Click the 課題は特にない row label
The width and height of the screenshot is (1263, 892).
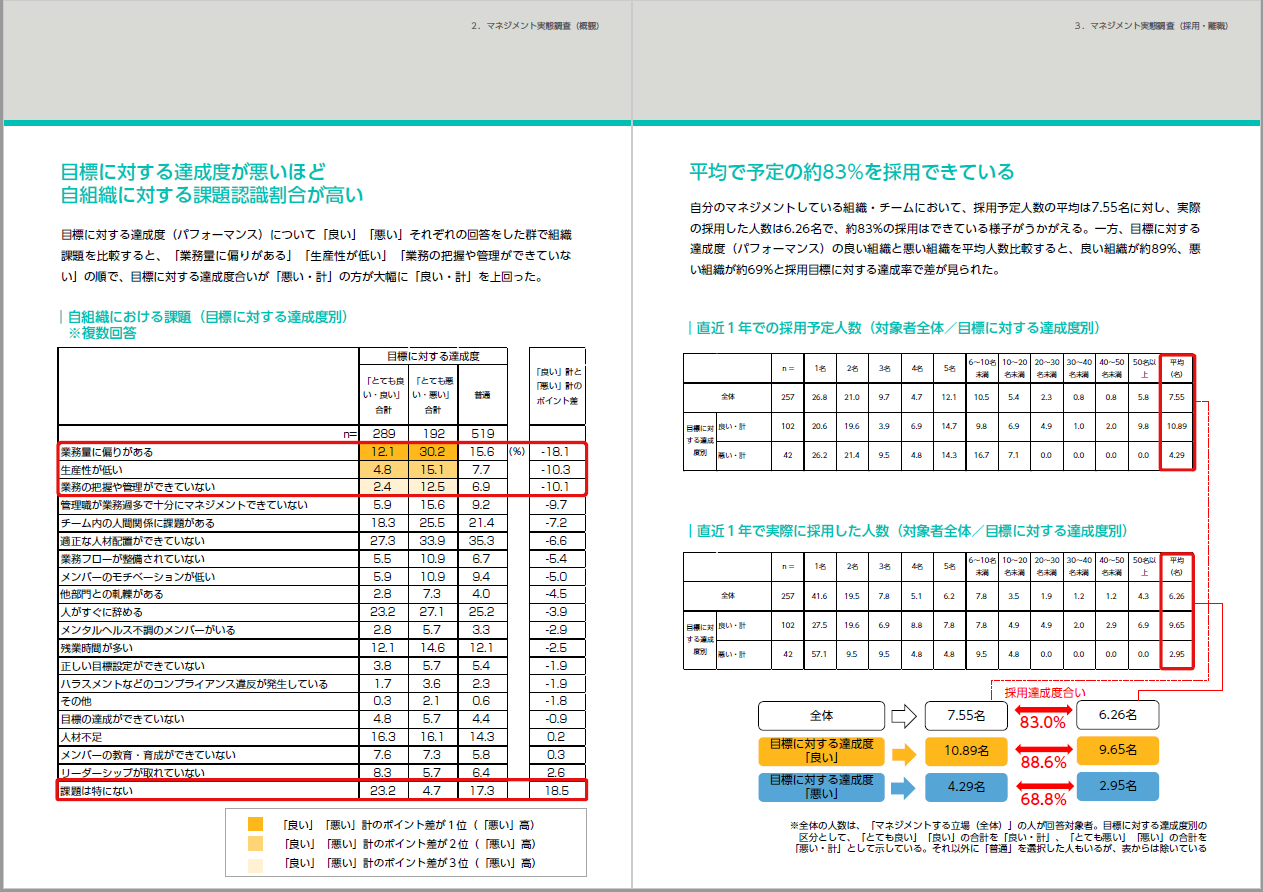[x=96, y=791]
